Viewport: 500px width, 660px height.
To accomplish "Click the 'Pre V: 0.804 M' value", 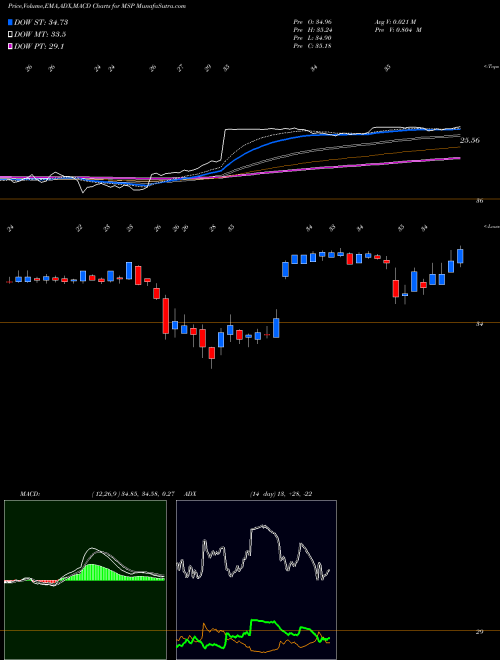I will click(398, 30).
